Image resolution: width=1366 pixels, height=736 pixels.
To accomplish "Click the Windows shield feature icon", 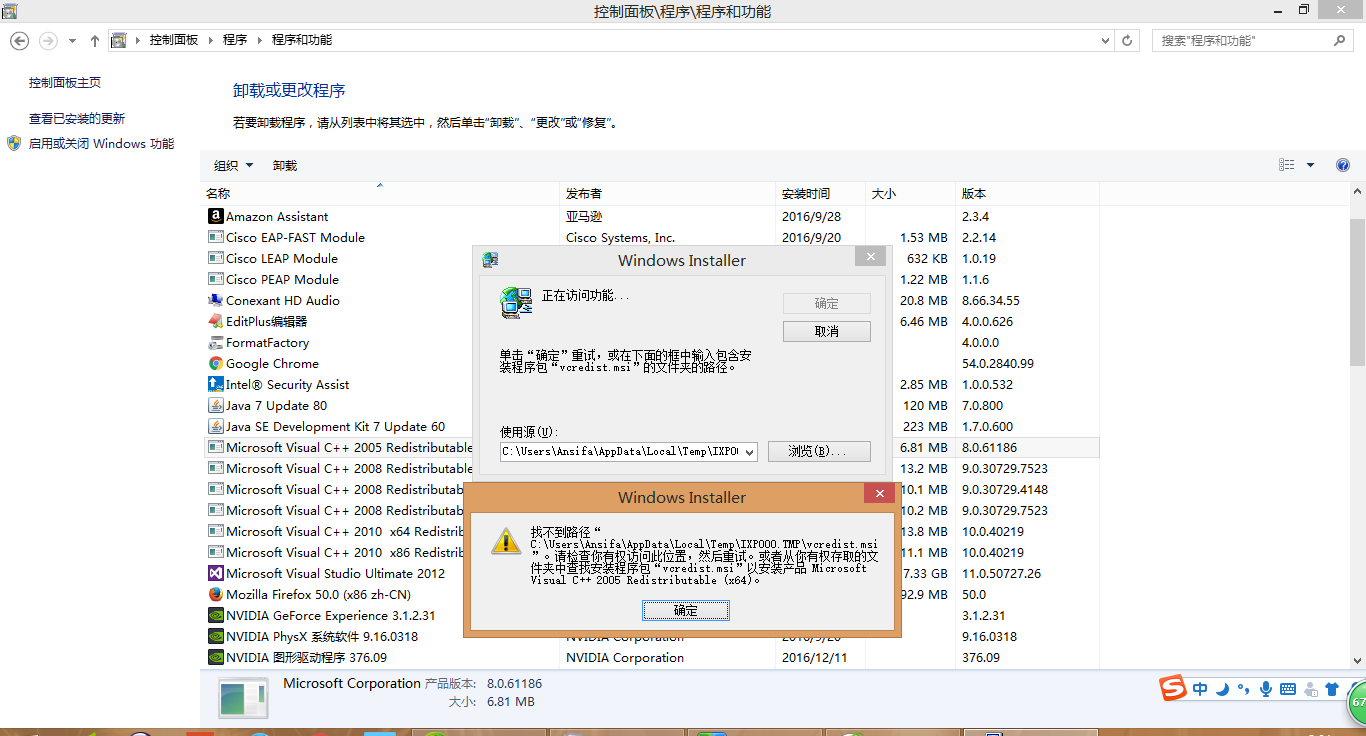I will [x=14, y=143].
